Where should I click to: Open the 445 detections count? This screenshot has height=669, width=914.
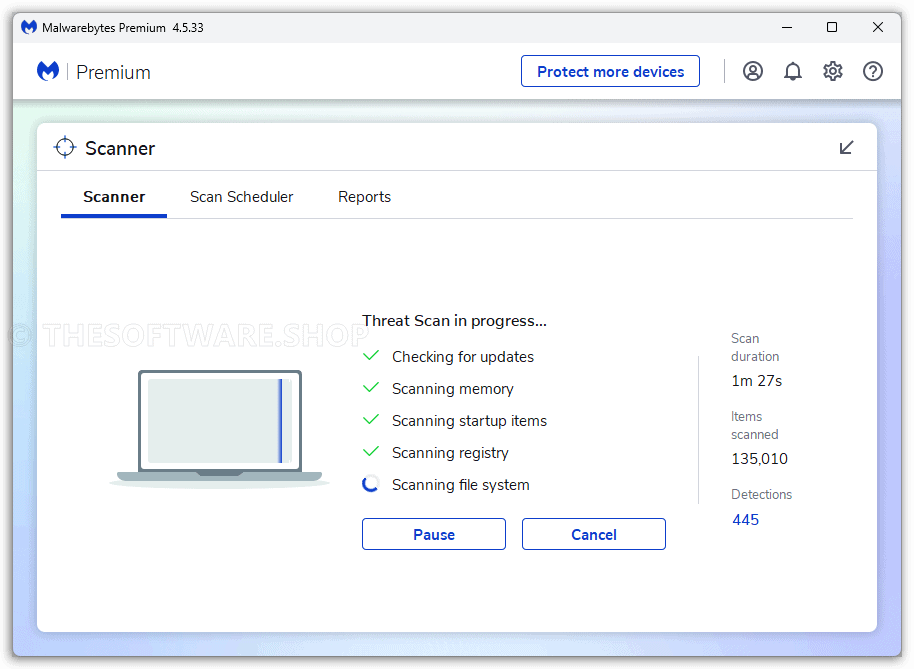[x=746, y=520]
